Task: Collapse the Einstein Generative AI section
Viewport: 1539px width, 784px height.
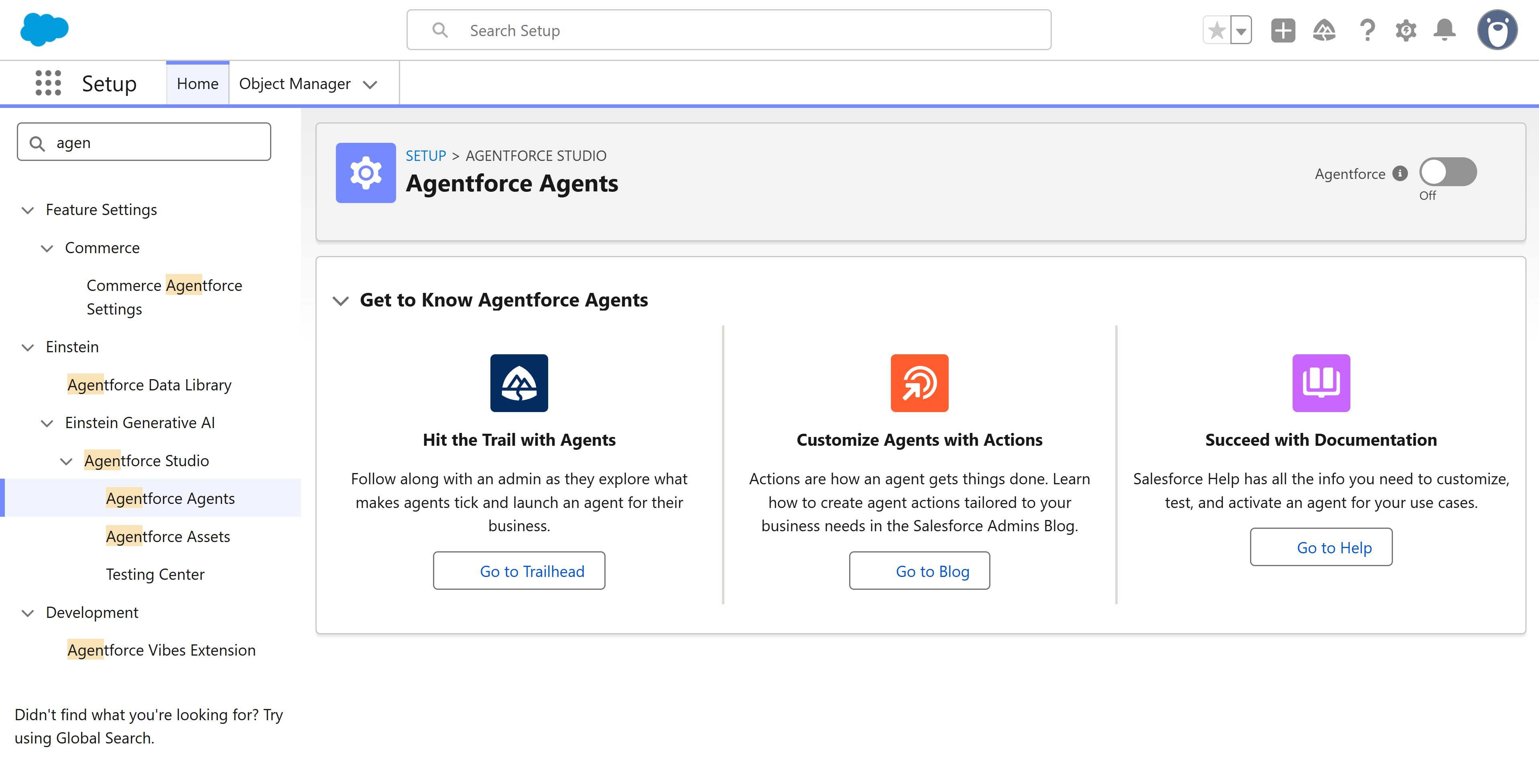Action: point(47,423)
